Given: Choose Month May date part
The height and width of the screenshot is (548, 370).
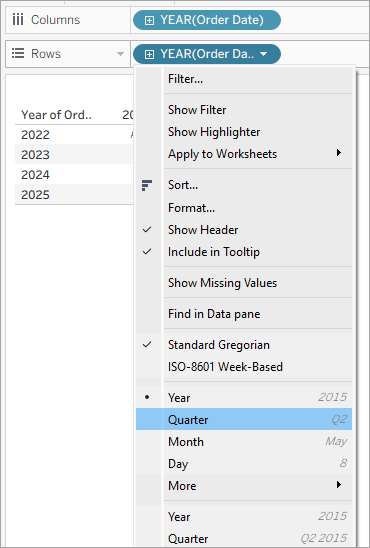Looking at the screenshot, I should point(244,442).
